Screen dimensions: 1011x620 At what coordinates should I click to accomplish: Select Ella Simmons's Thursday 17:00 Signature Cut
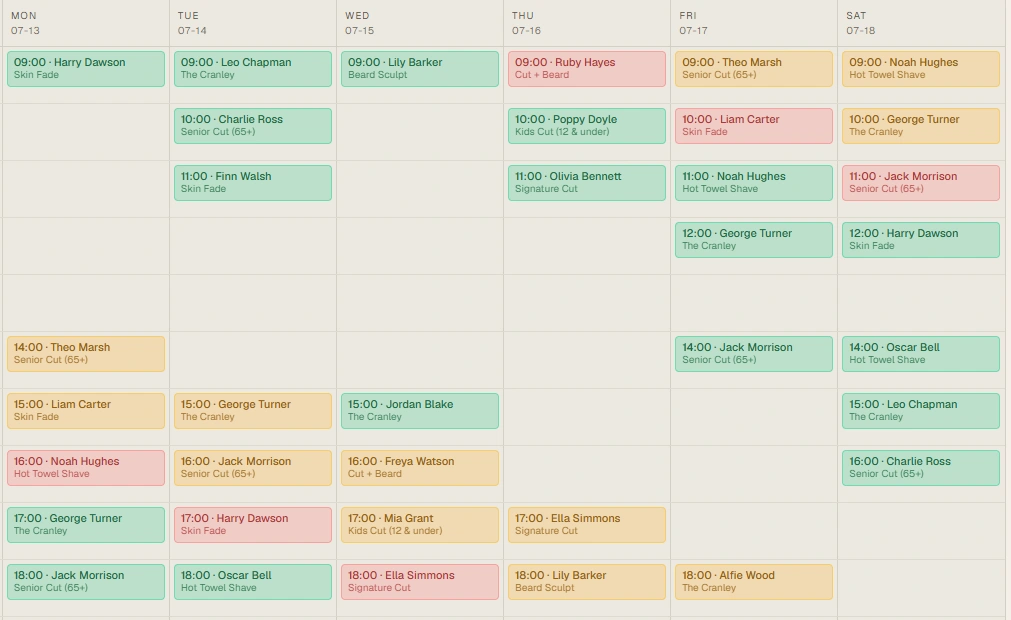[587, 525]
